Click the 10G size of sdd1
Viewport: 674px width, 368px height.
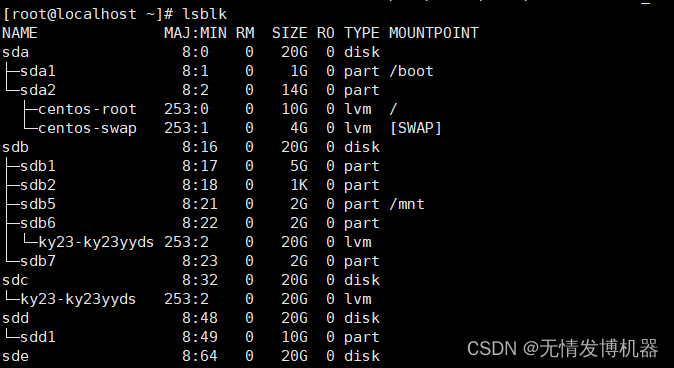[x=294, y=337]
